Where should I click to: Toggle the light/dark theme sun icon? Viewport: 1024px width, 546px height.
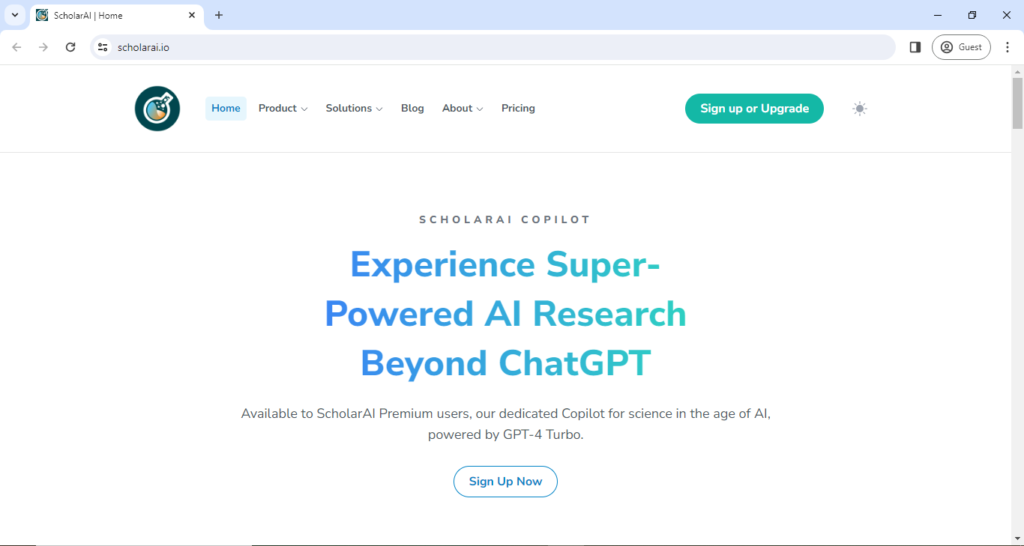point(859,108)
